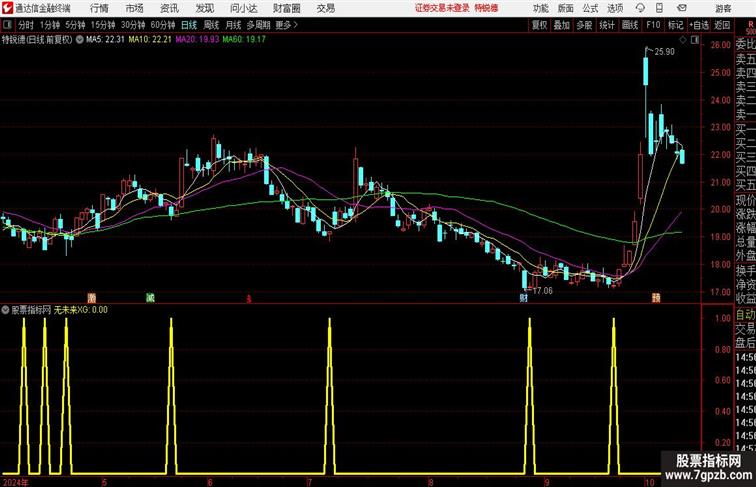This screenshot has width=756, height=487.
Task: Click the 游客 guest account label
Action: click(x=723, y=8)
